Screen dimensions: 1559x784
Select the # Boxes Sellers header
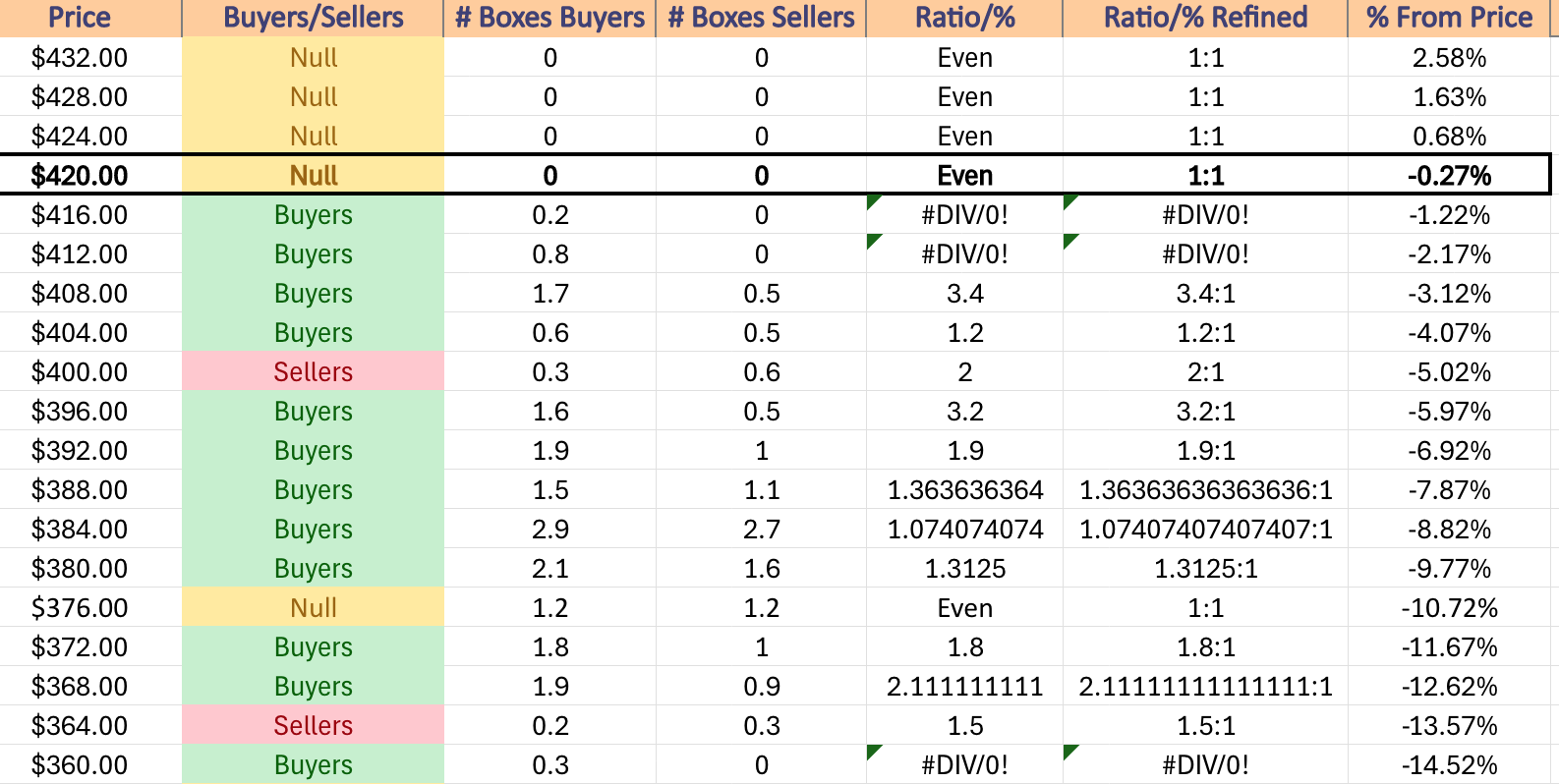click(x=761, y=18)
